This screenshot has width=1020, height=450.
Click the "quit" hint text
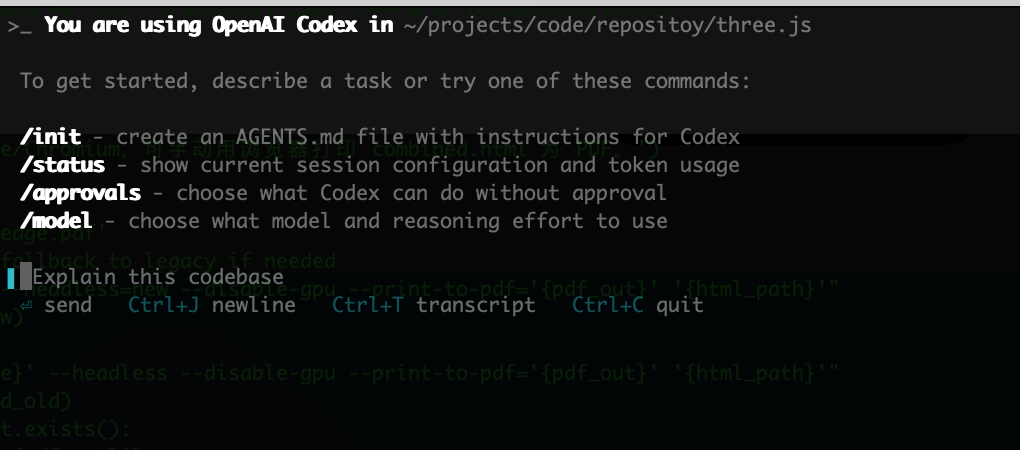coord(680,305)
